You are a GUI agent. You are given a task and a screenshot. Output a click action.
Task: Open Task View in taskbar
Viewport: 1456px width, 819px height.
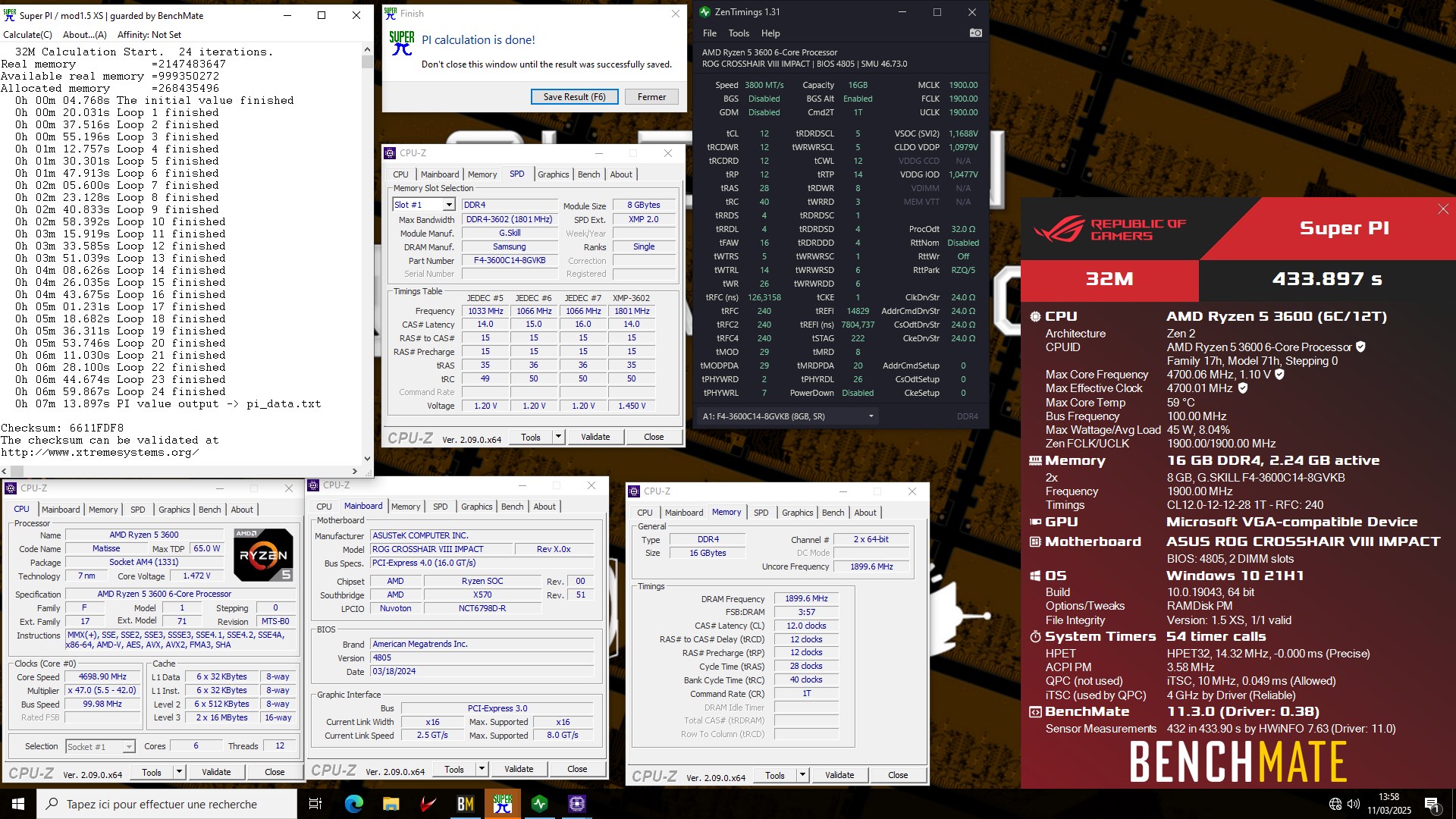point(315,804)
